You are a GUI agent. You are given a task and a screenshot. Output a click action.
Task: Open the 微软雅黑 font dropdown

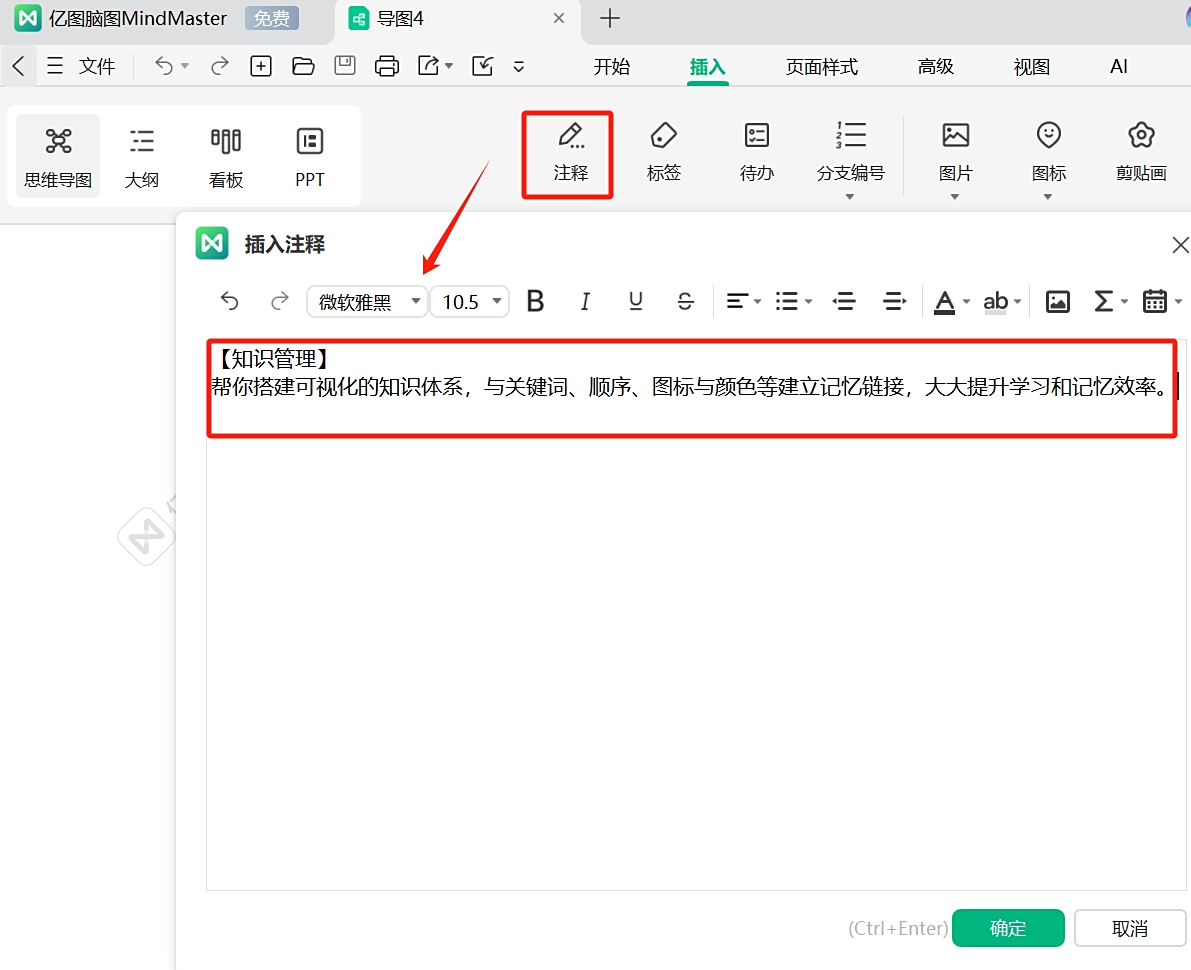(x=368, y=302)
